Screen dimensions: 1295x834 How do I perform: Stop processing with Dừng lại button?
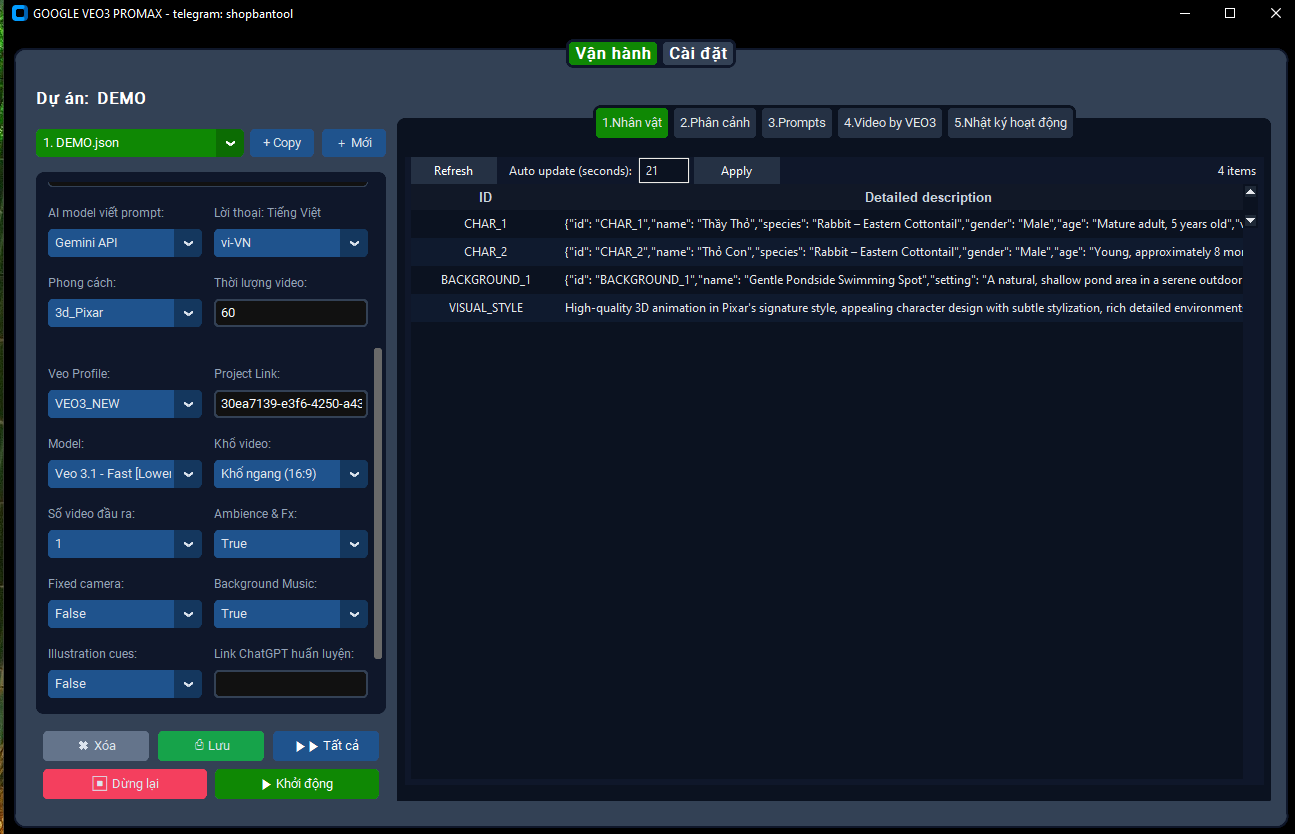125,784
